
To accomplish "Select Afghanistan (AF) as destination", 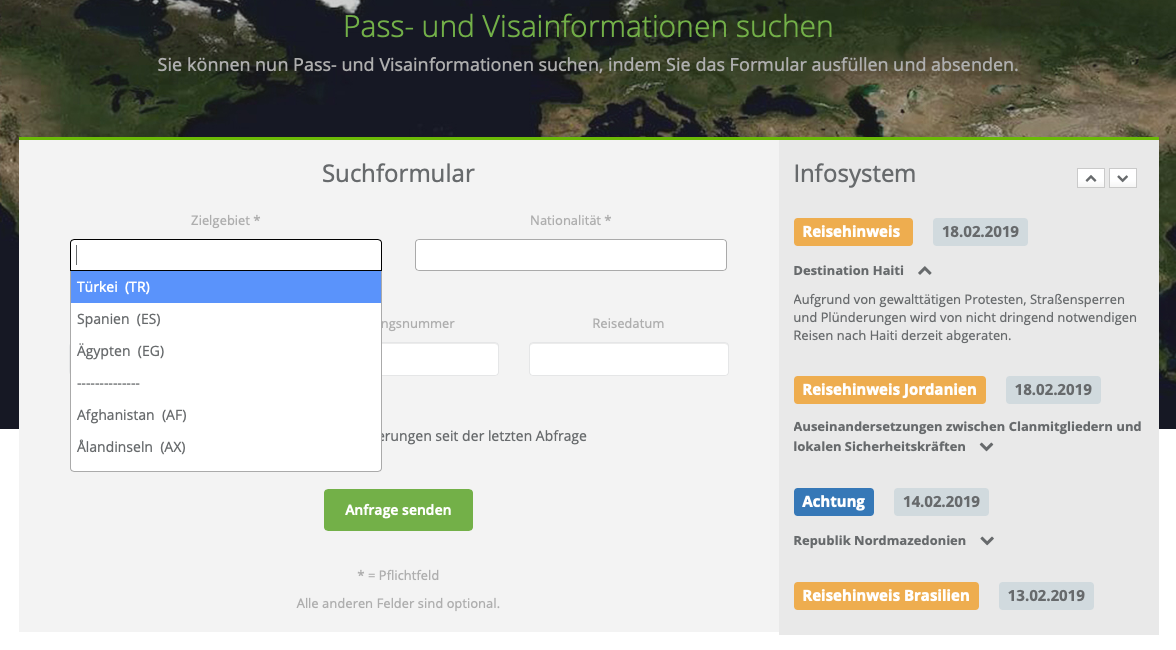I will [226, 415].
